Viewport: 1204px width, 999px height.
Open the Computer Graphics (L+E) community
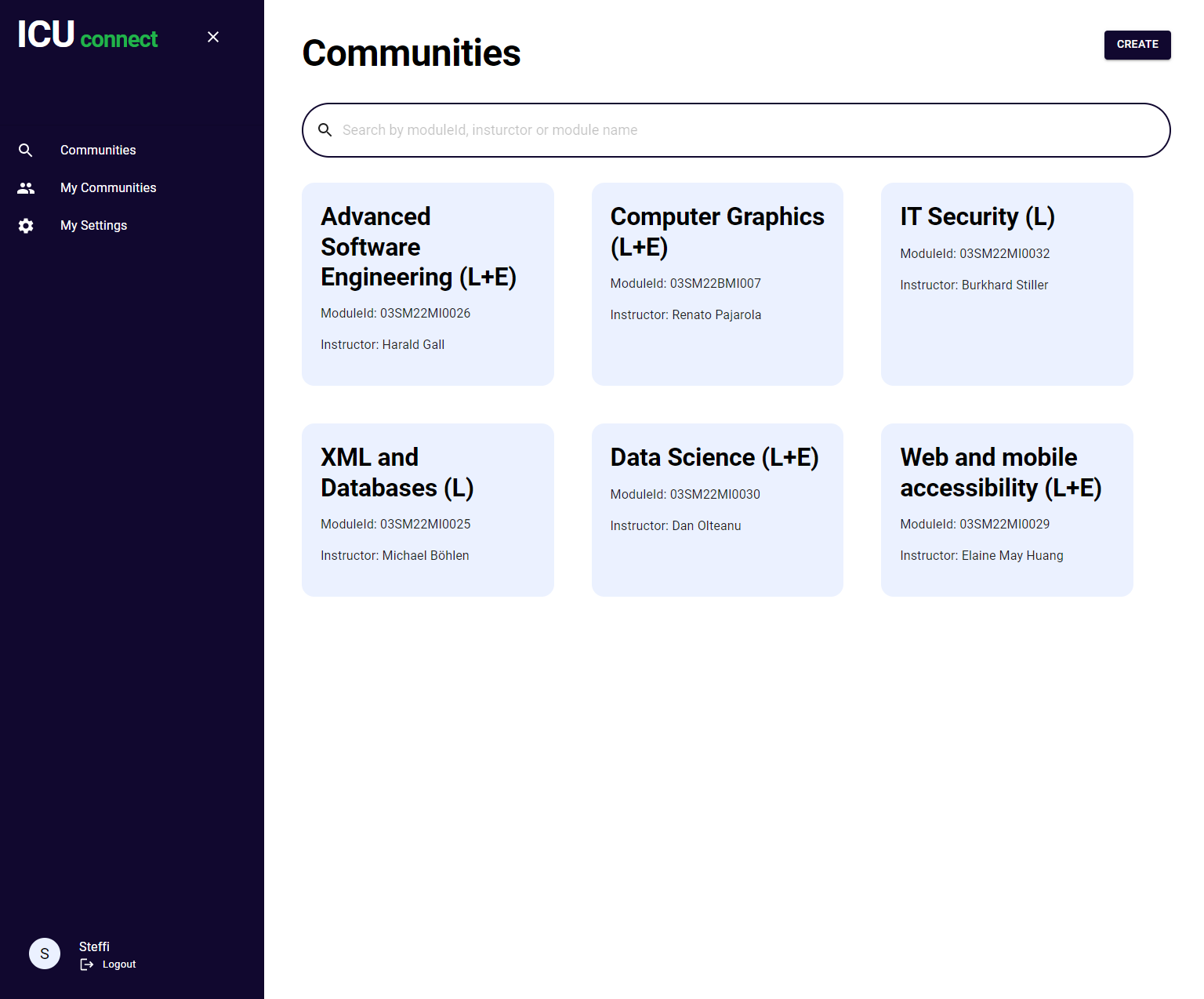click(x=717, y=284)
